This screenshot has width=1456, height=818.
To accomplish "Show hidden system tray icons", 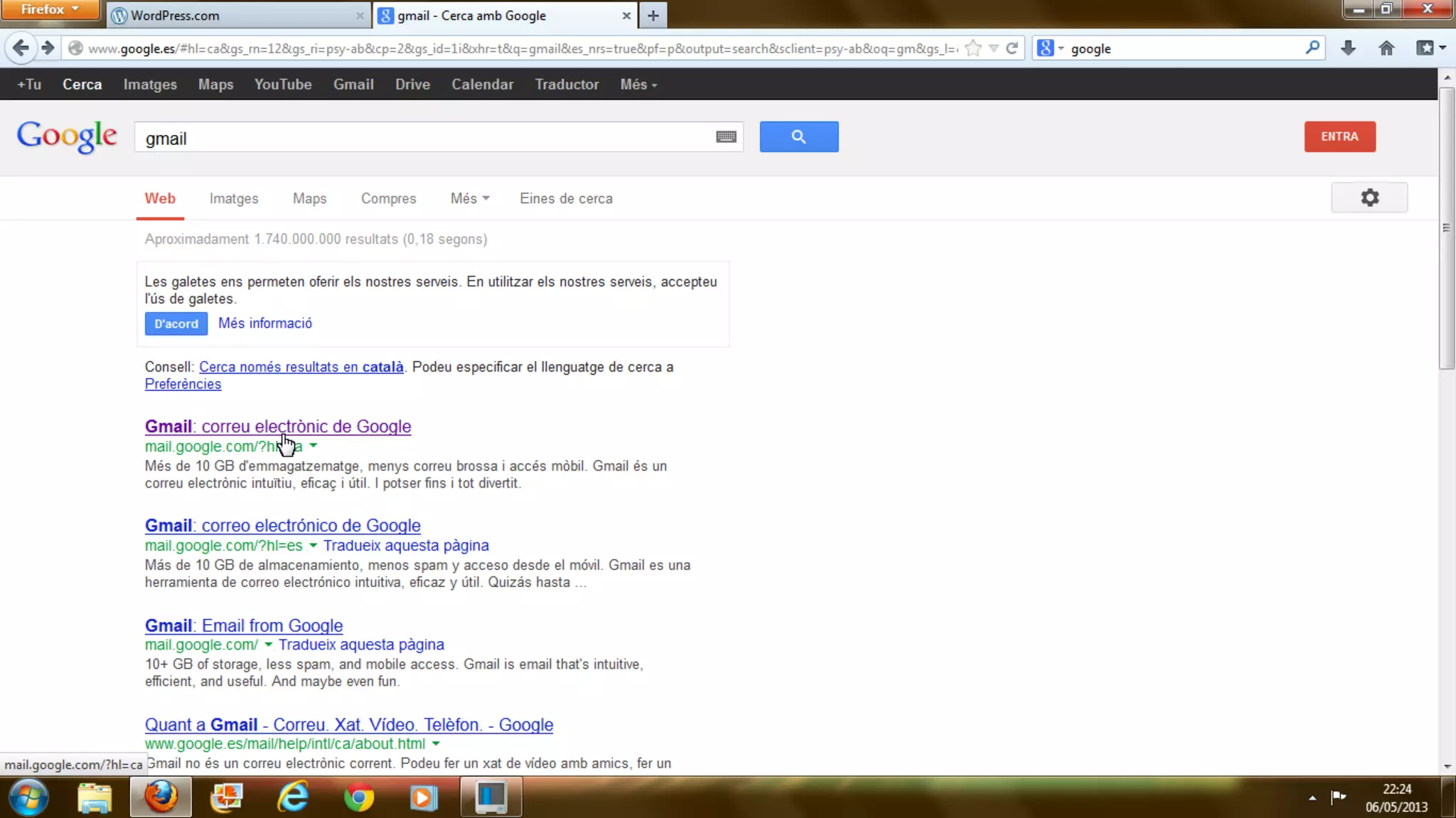I will 1312,797.
